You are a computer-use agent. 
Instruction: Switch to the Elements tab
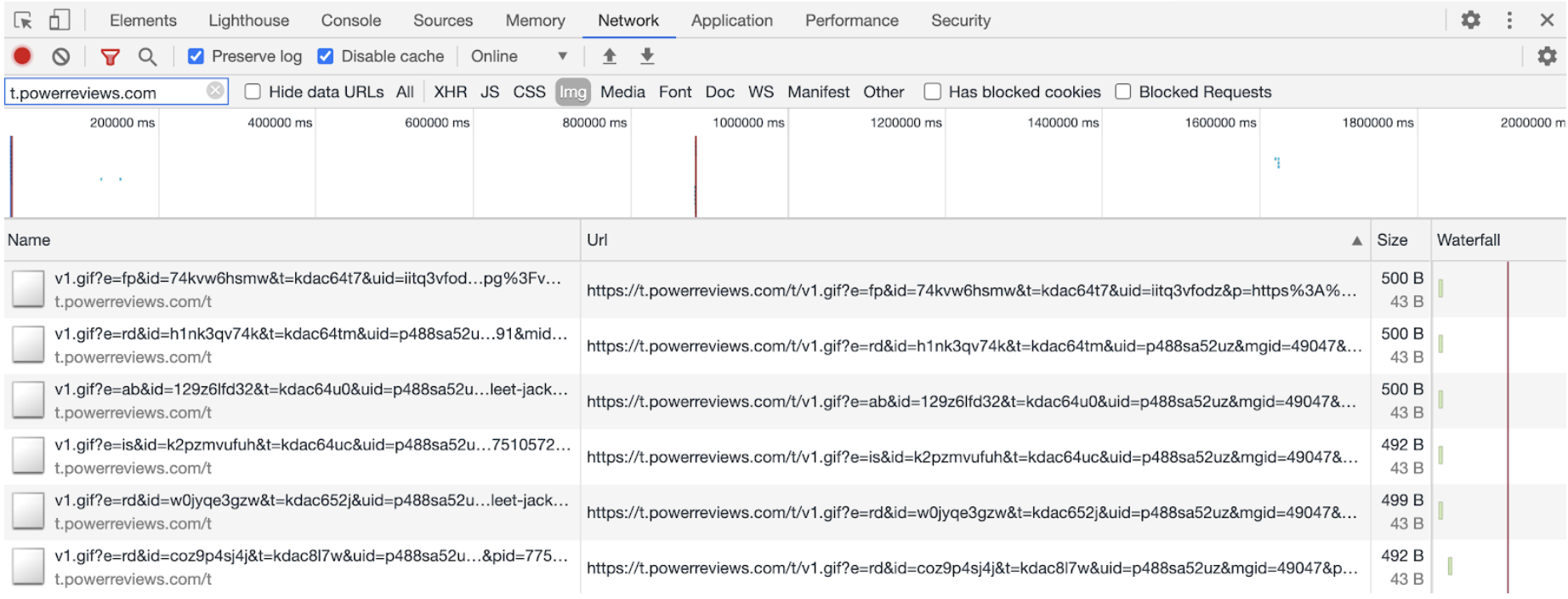143,20
